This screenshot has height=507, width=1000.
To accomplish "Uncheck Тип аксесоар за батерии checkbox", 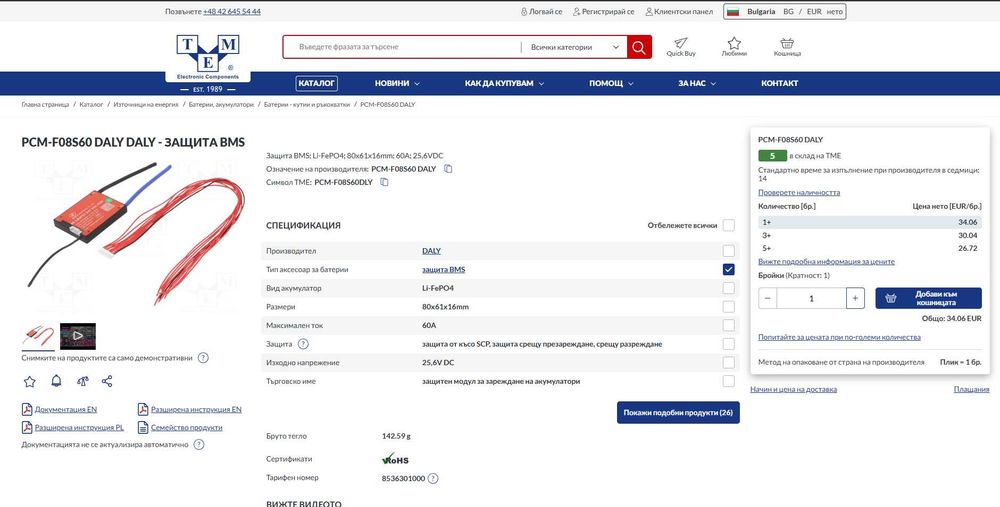I will coord(728,270).
